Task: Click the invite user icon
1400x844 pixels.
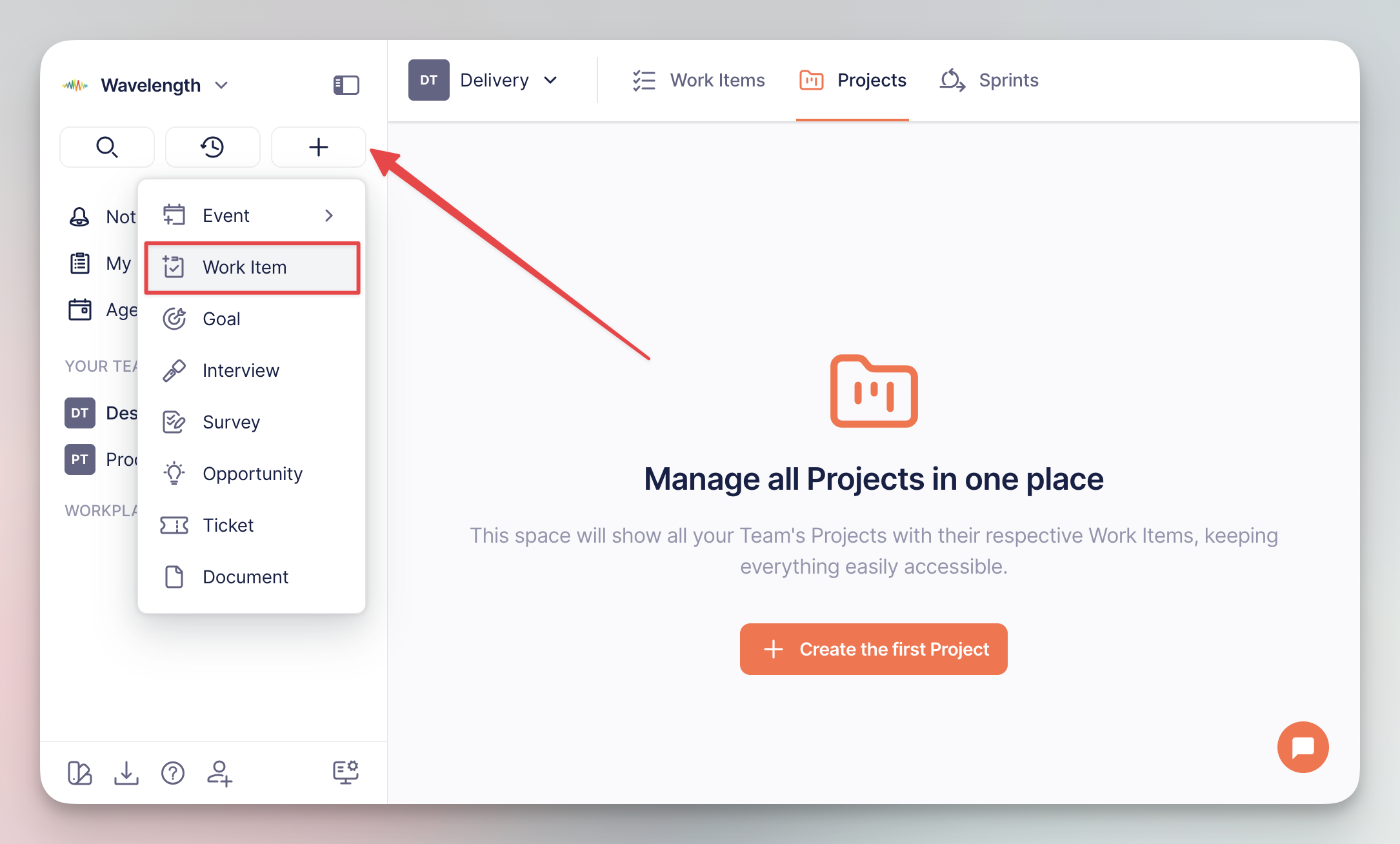Action: [x=219, y=772]
